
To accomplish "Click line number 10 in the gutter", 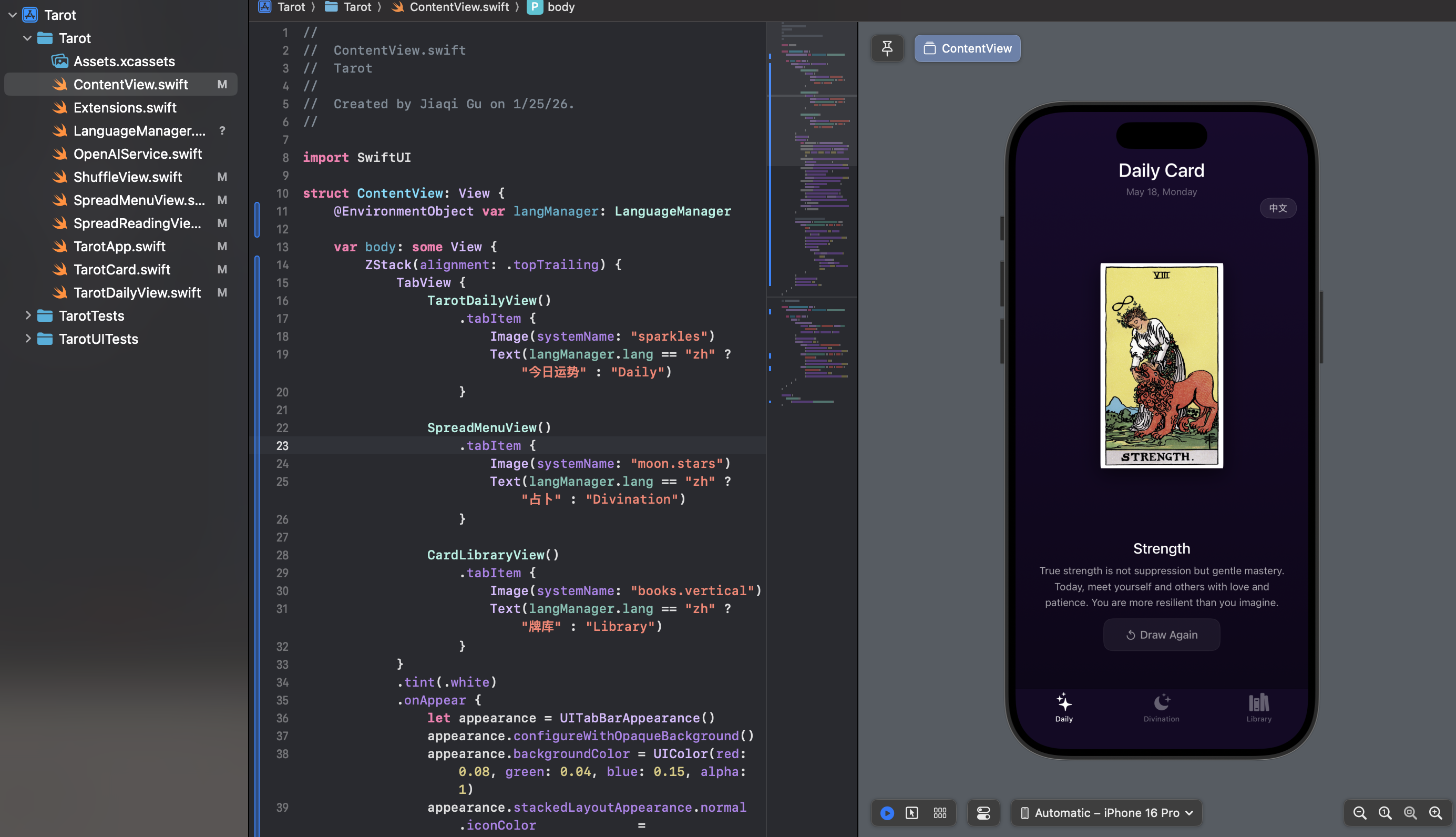I will [x=282, y=193].
